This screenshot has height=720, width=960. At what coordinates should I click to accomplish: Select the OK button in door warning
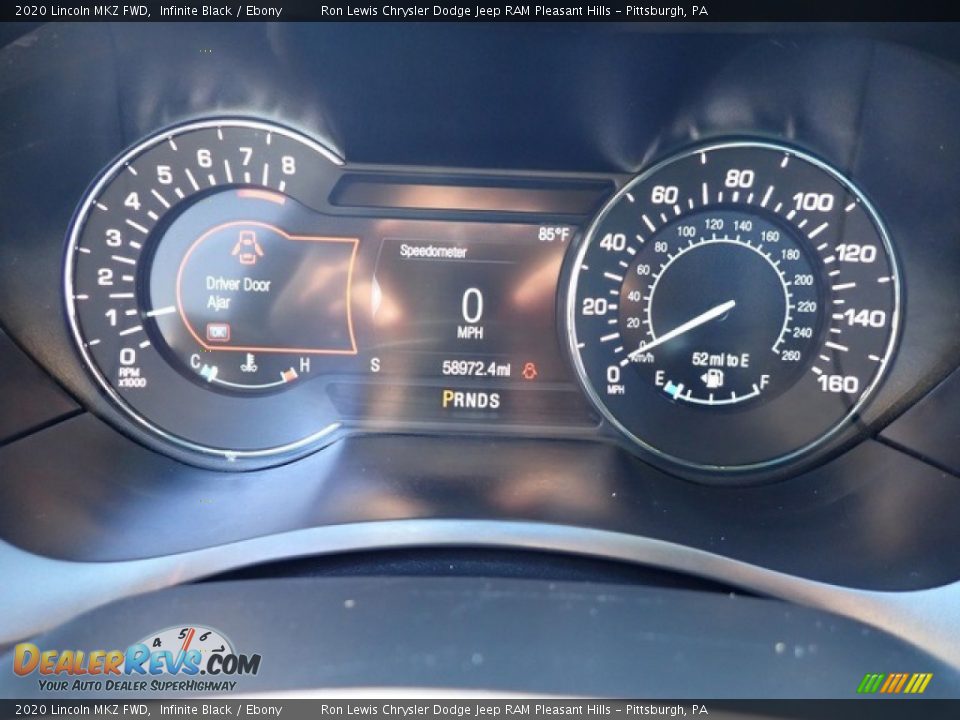[x=217, y=332]
